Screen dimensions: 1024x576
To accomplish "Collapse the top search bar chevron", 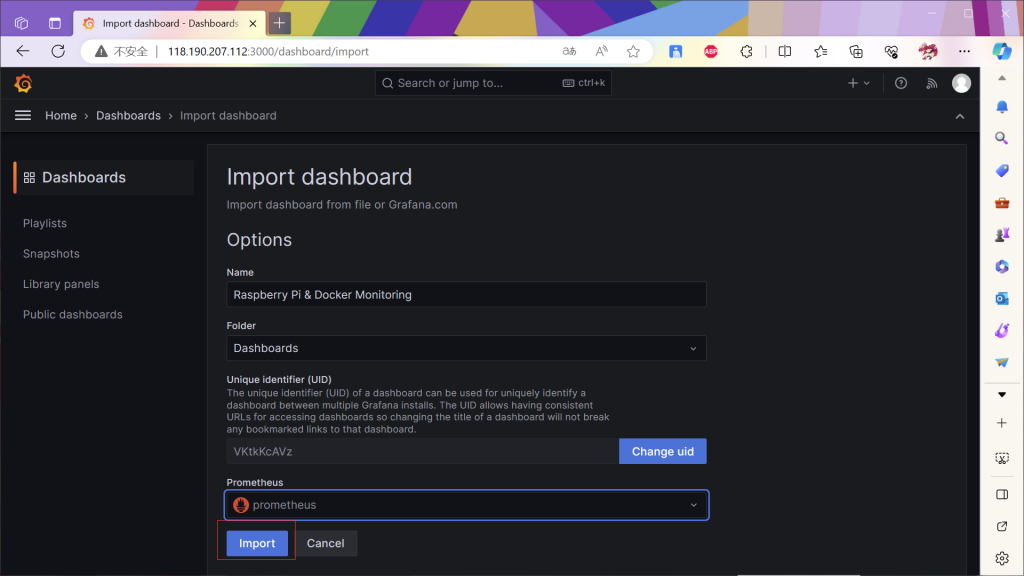I will tap(959, 116).
